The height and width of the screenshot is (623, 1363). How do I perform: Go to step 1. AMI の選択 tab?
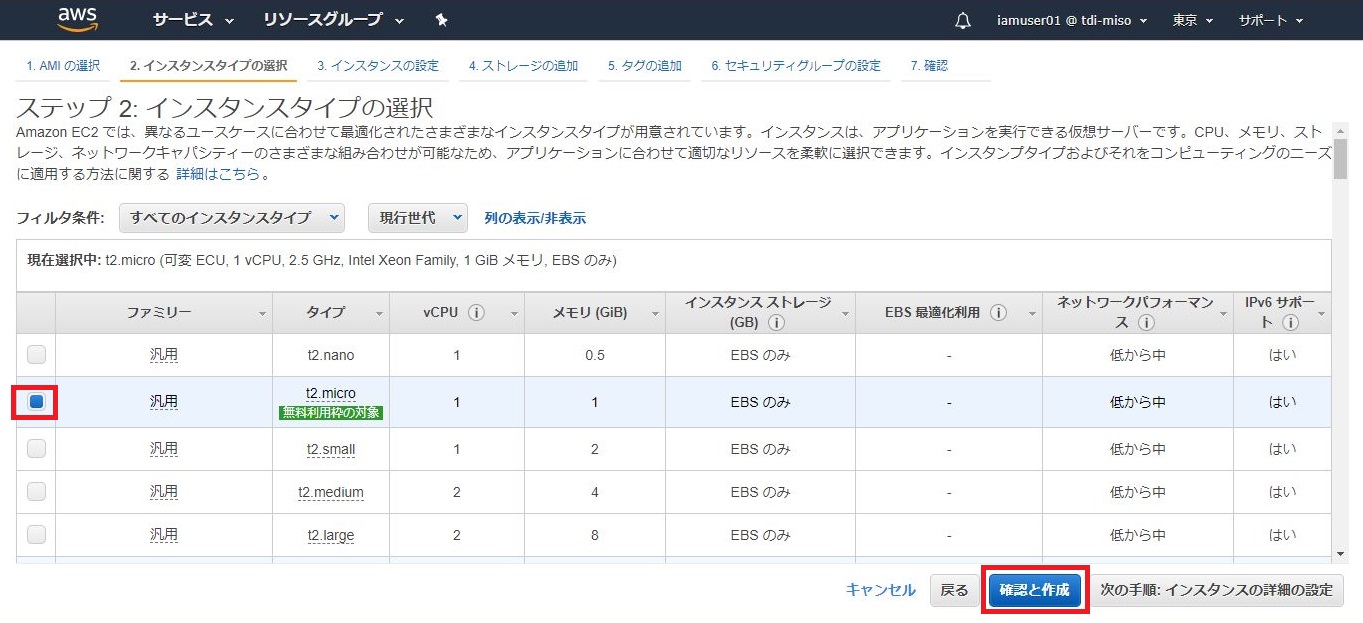pos(63,66)
